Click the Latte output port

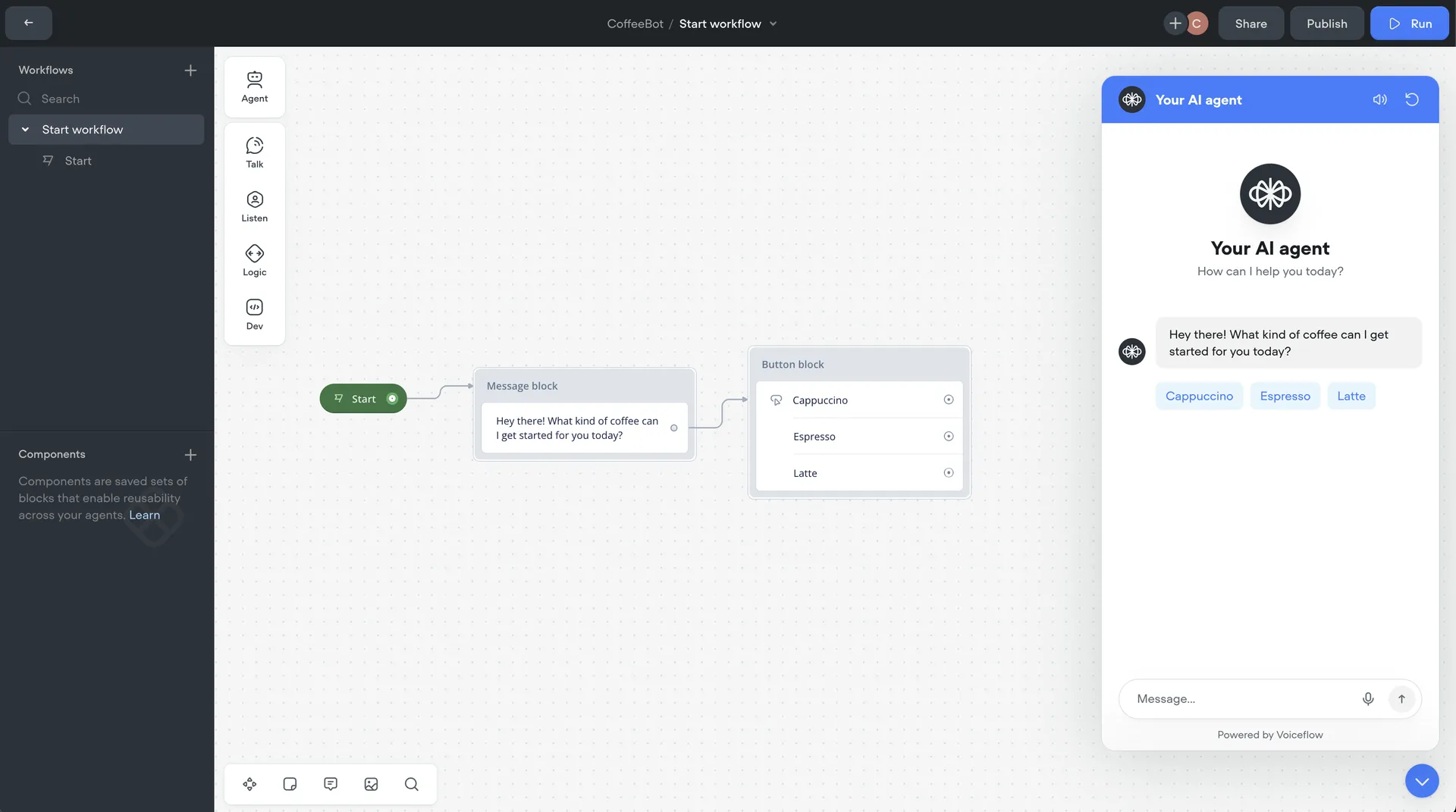(x=948, y=473)
